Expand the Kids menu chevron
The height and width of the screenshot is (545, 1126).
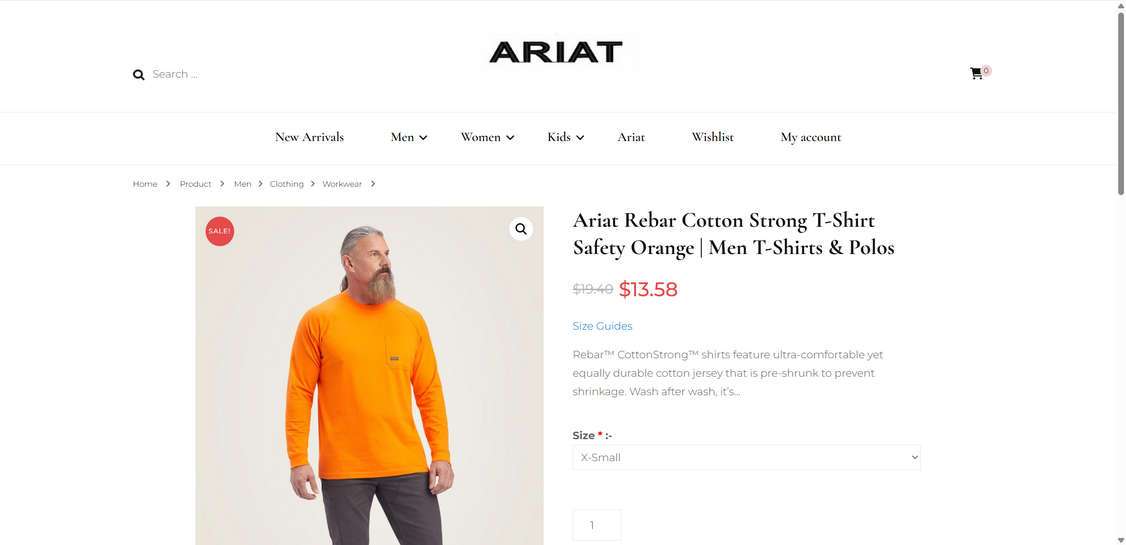pos(580,138)
